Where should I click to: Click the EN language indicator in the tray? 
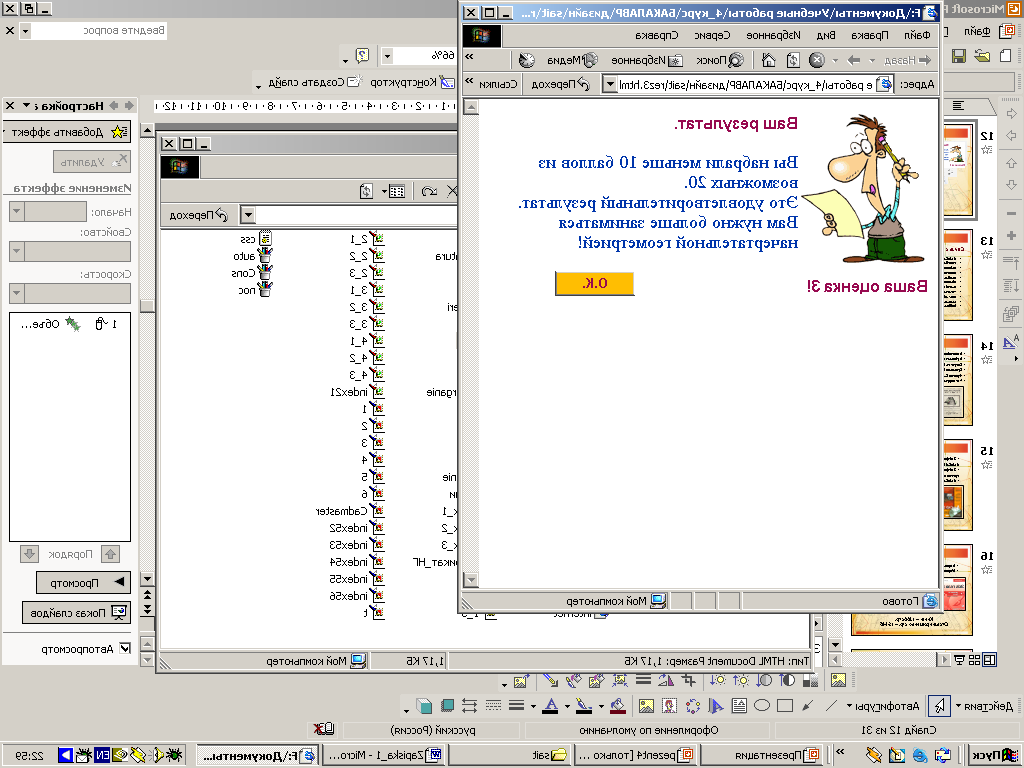[x=102, y=756]
